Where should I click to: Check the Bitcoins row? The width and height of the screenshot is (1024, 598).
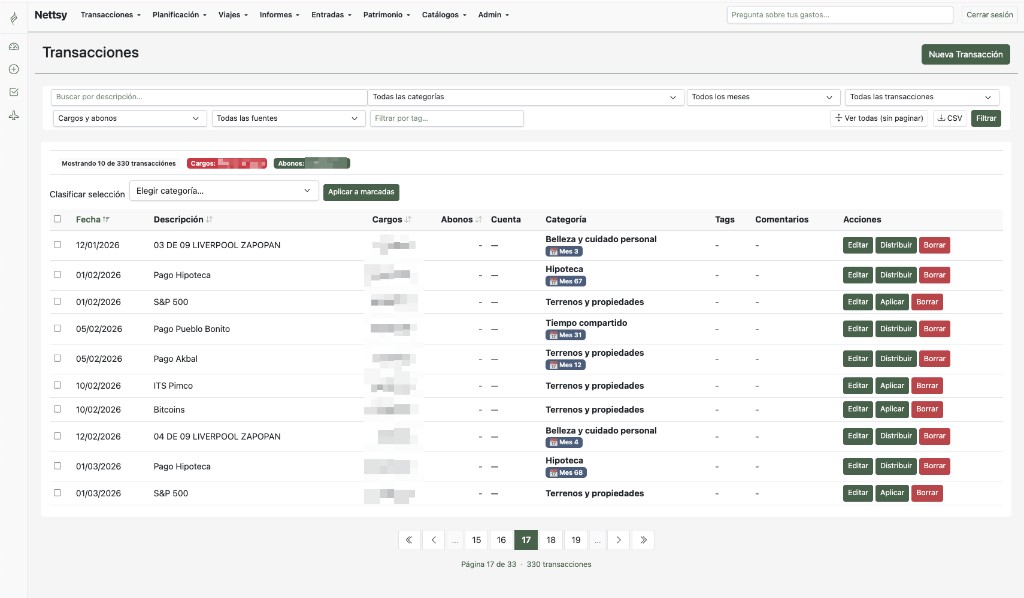57,409
